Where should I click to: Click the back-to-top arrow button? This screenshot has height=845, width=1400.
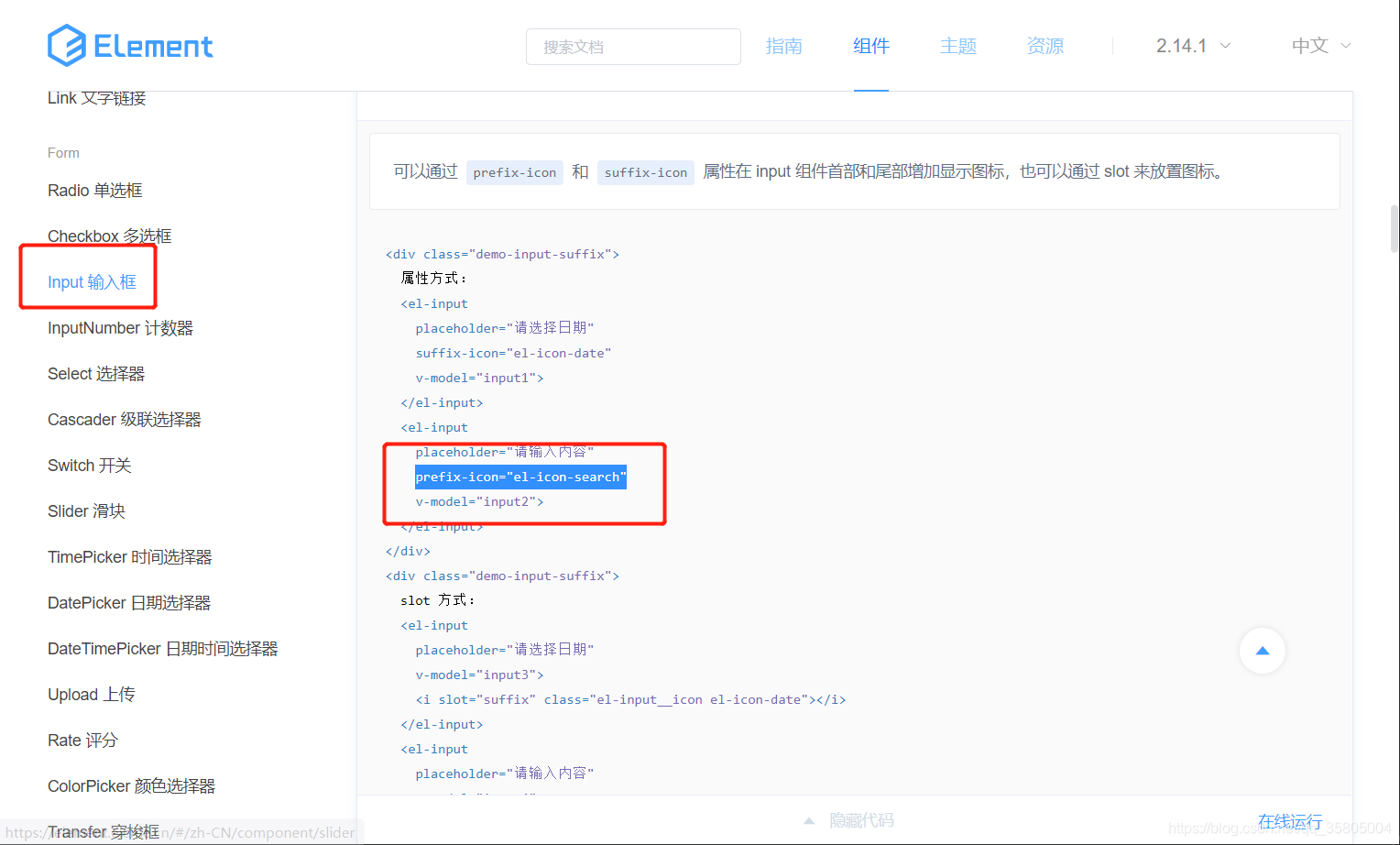[1263, 651]
